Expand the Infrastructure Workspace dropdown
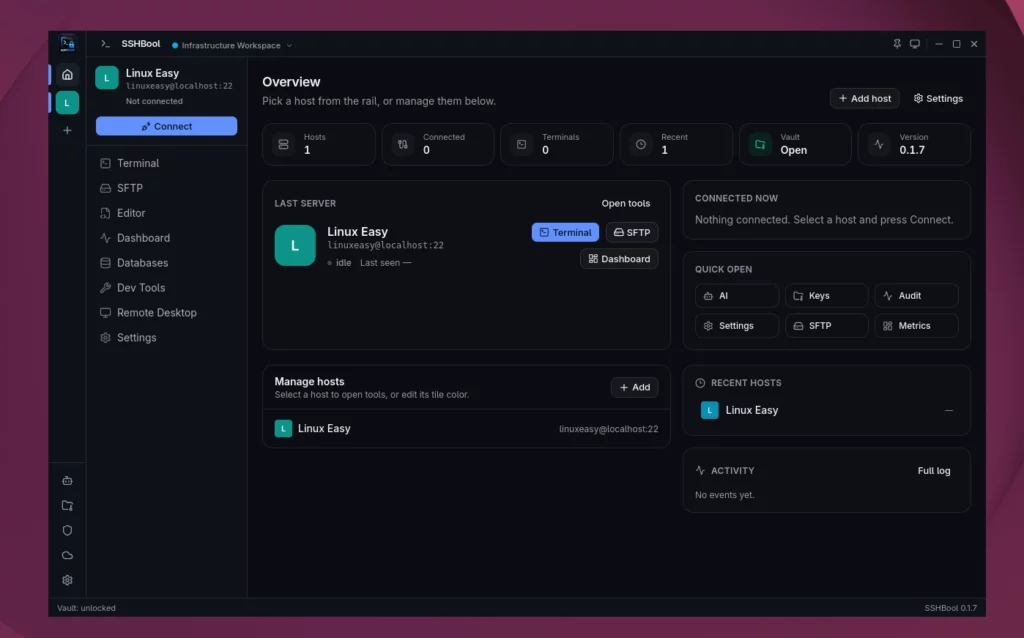The width and height of the screenshot is (1024, 638). tap(232, 45)
